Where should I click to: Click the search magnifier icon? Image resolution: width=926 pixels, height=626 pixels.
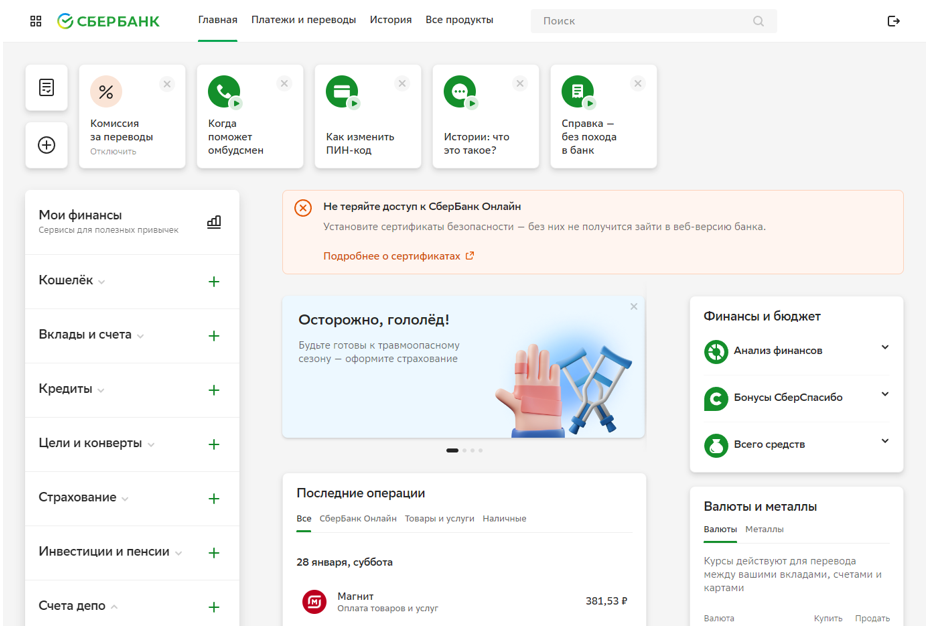click(758, 21)
